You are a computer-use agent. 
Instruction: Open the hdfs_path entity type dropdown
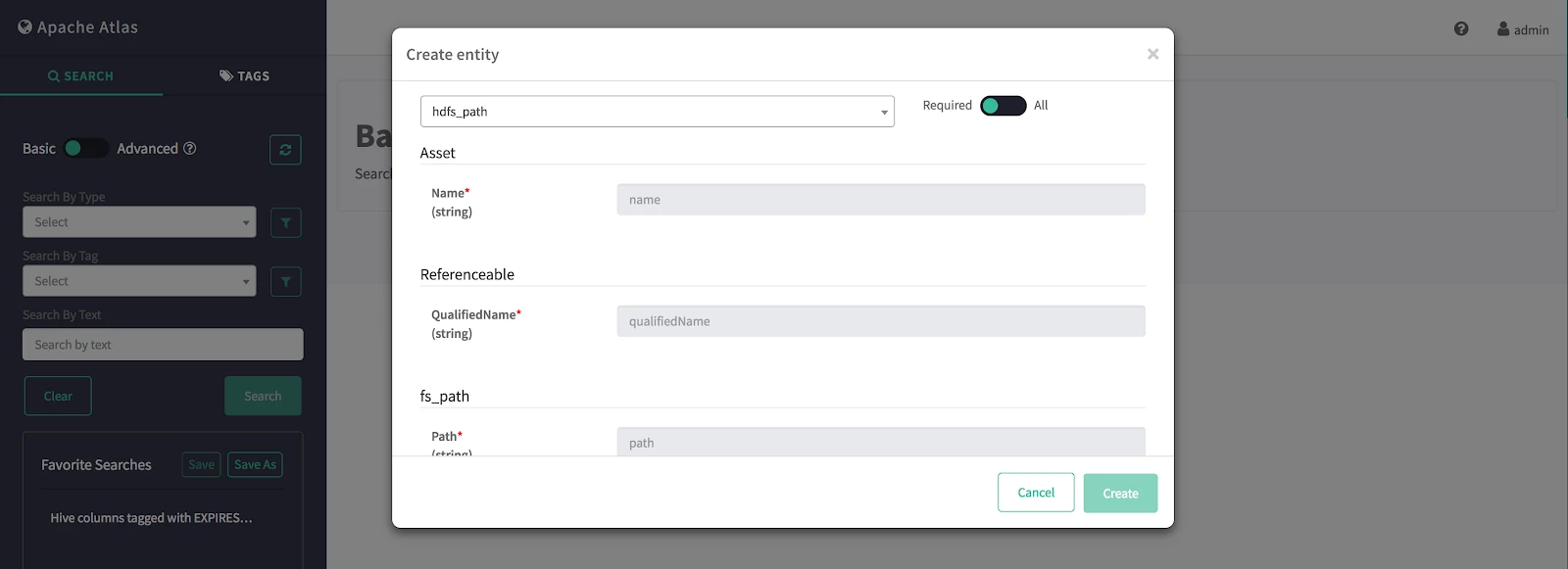(x=657, y=112)
